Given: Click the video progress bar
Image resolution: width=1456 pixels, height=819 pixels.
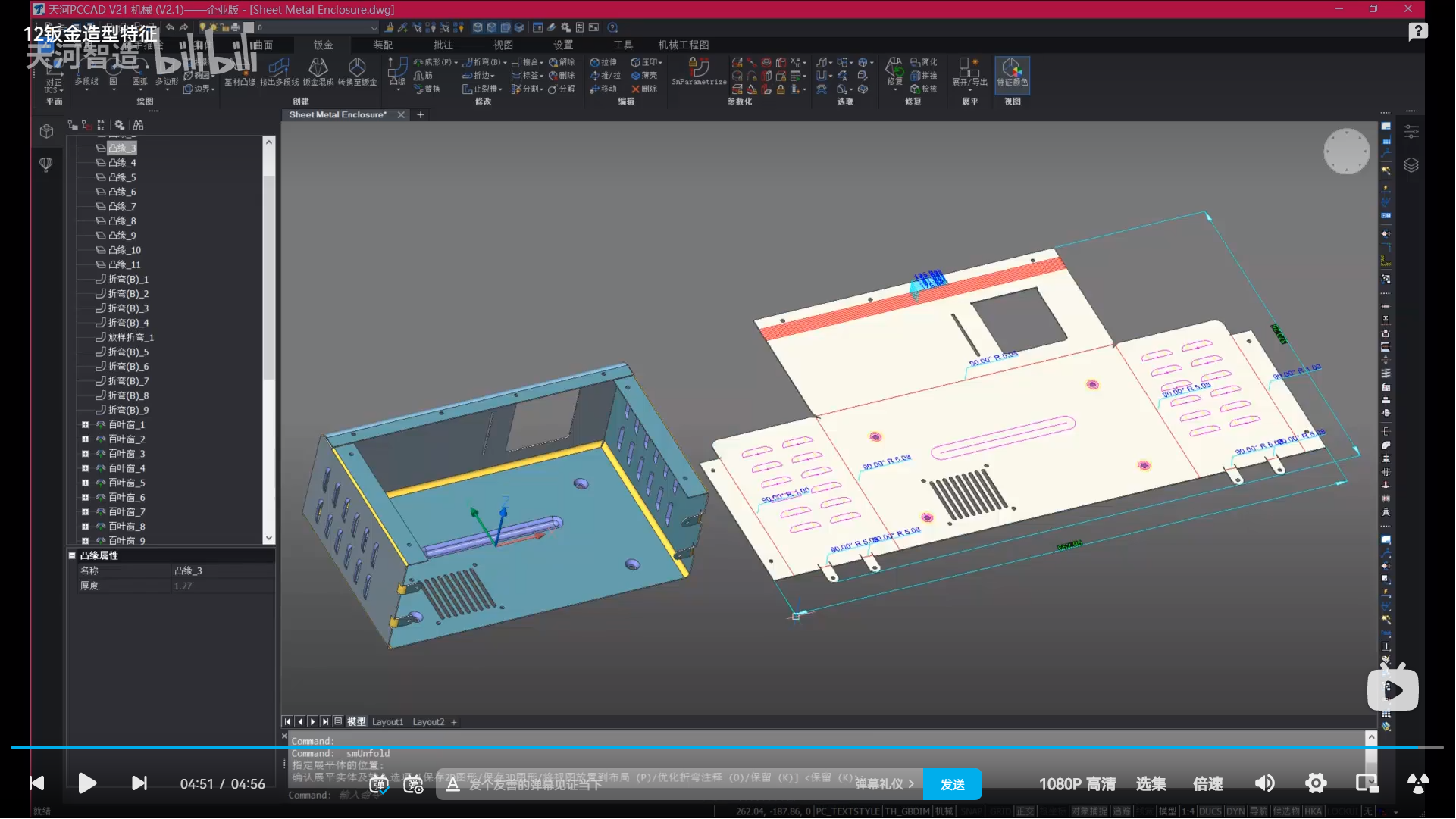Looking at the screenshot, I should point(728,748).
